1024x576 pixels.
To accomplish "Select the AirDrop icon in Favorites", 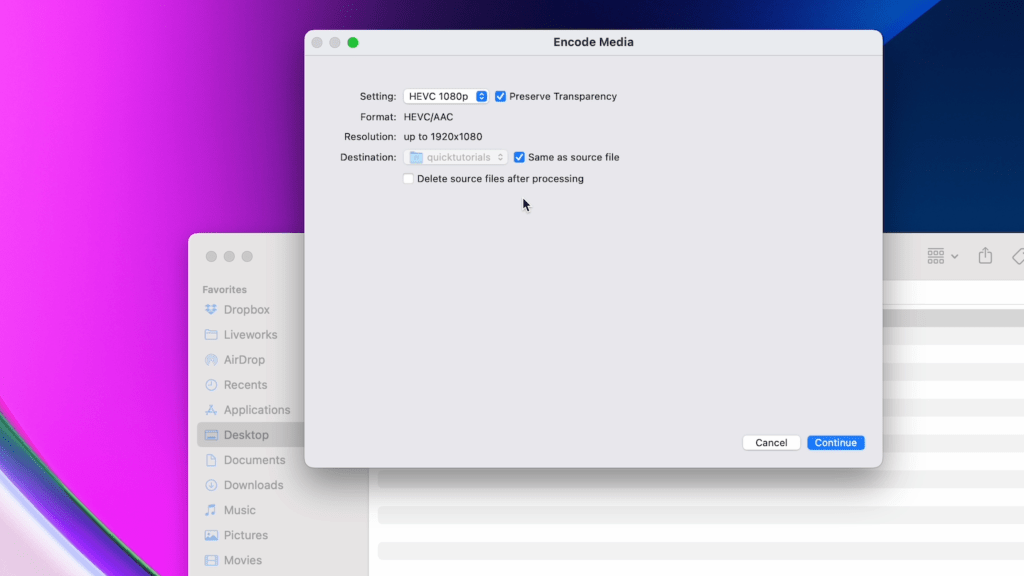I will (x=211, y=360).
